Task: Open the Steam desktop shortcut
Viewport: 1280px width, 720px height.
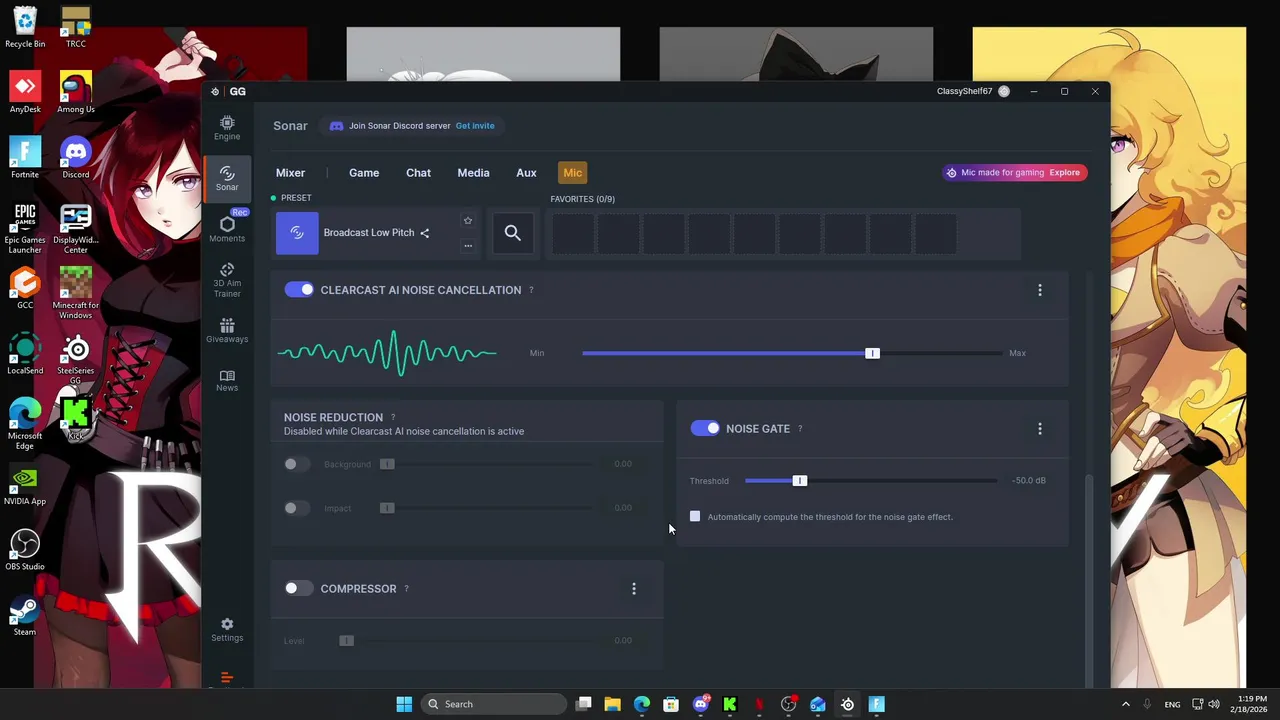Action: (x=25, y=615)
